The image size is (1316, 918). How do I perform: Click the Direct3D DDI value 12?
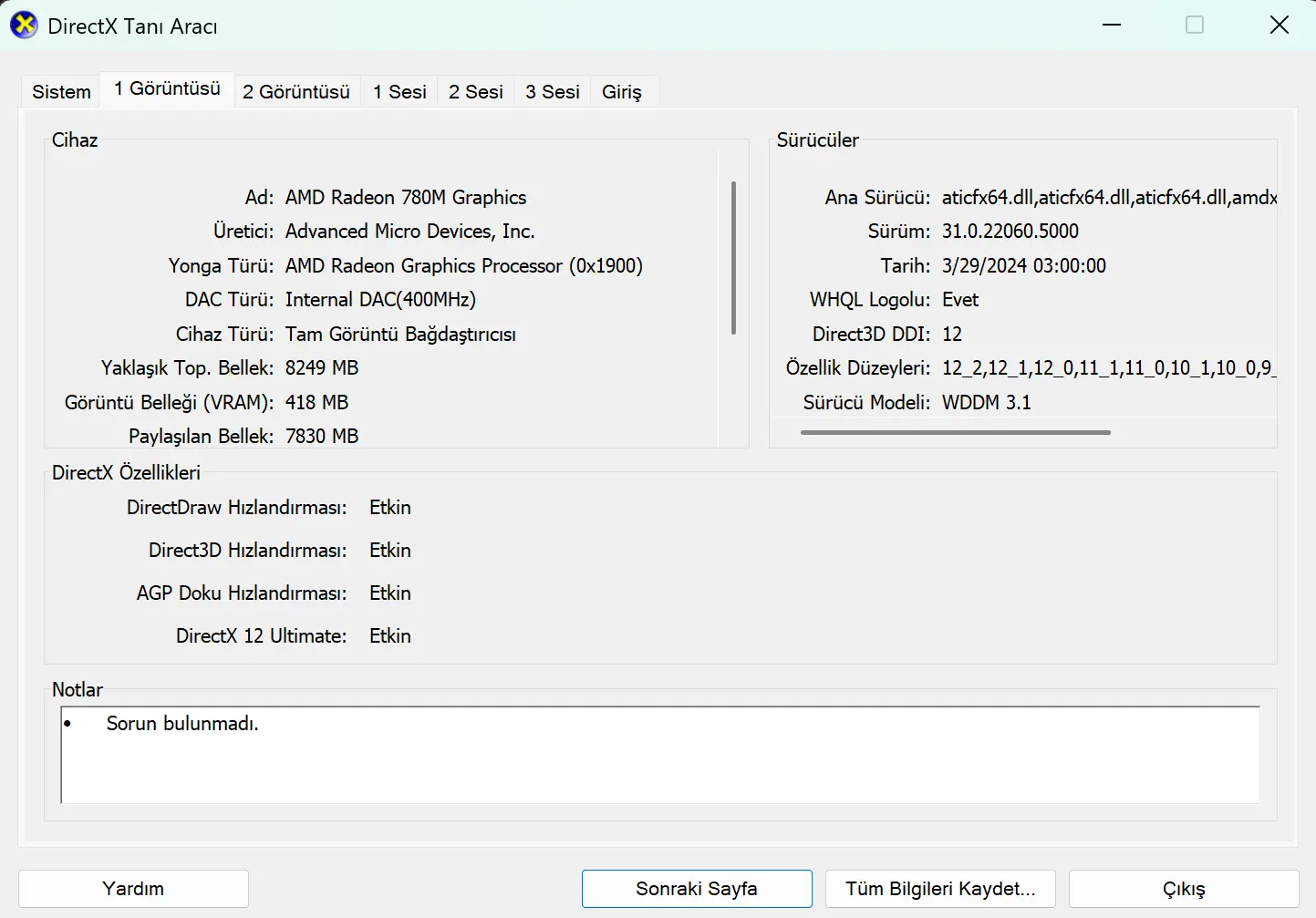952,335
